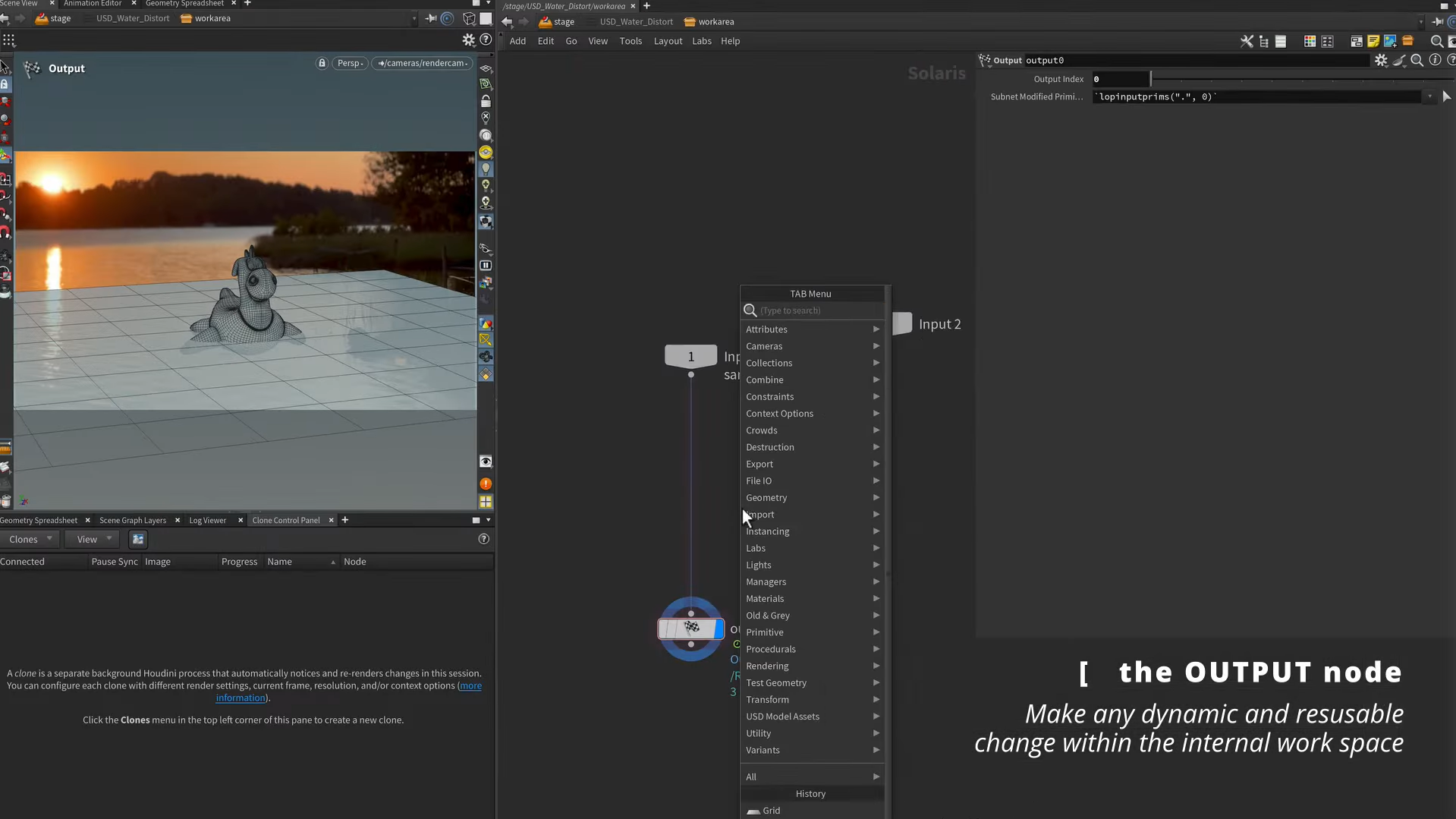Open the /cameras/rendercam camera dropdown
1456x819 pixels.
point(423,63)
